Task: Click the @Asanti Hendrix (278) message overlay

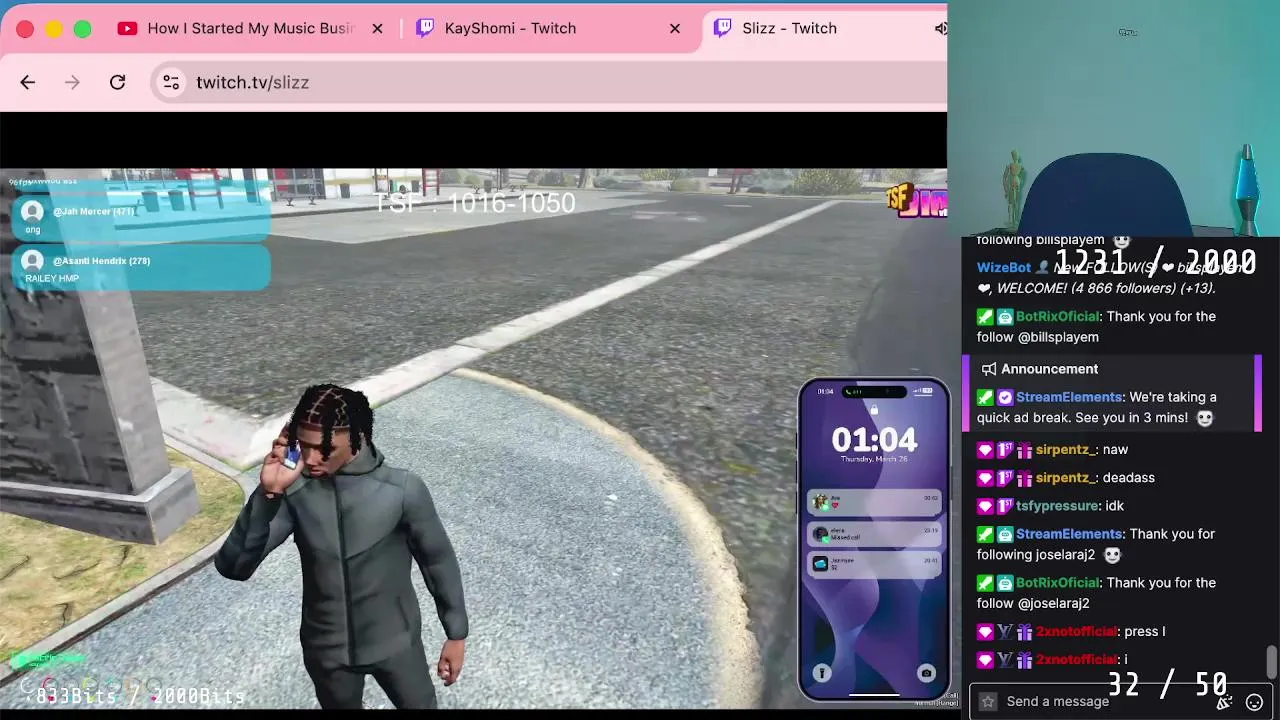Action: click(x=140, y=268)
